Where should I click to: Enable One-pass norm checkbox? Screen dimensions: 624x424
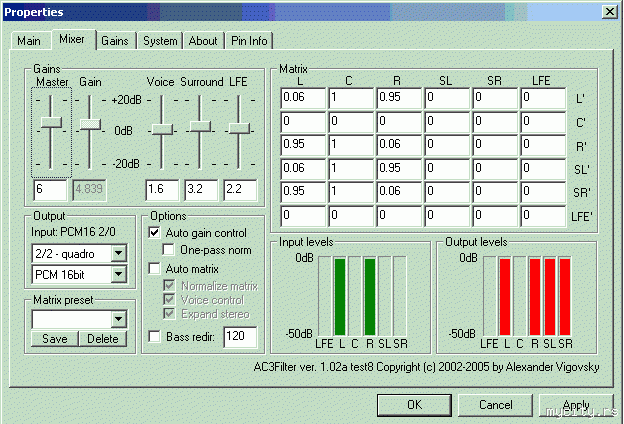pos(168,250)
